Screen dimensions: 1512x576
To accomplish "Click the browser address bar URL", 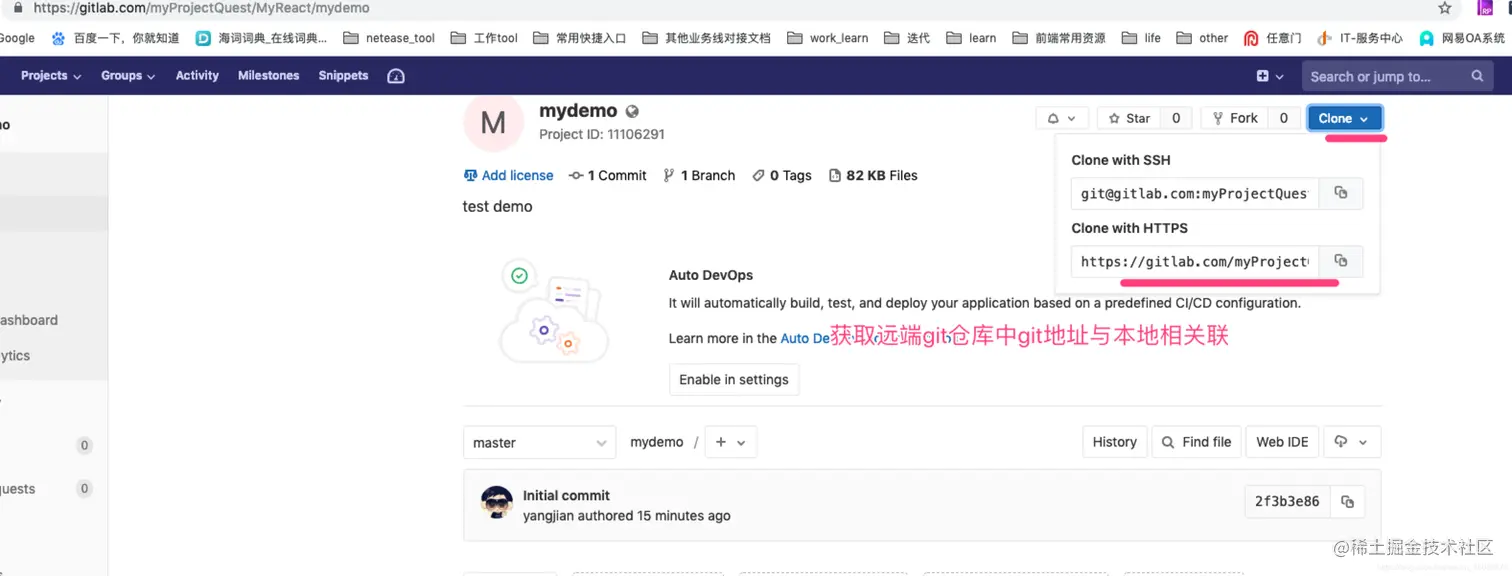I will pyautogui.click(x=201, y=8).
